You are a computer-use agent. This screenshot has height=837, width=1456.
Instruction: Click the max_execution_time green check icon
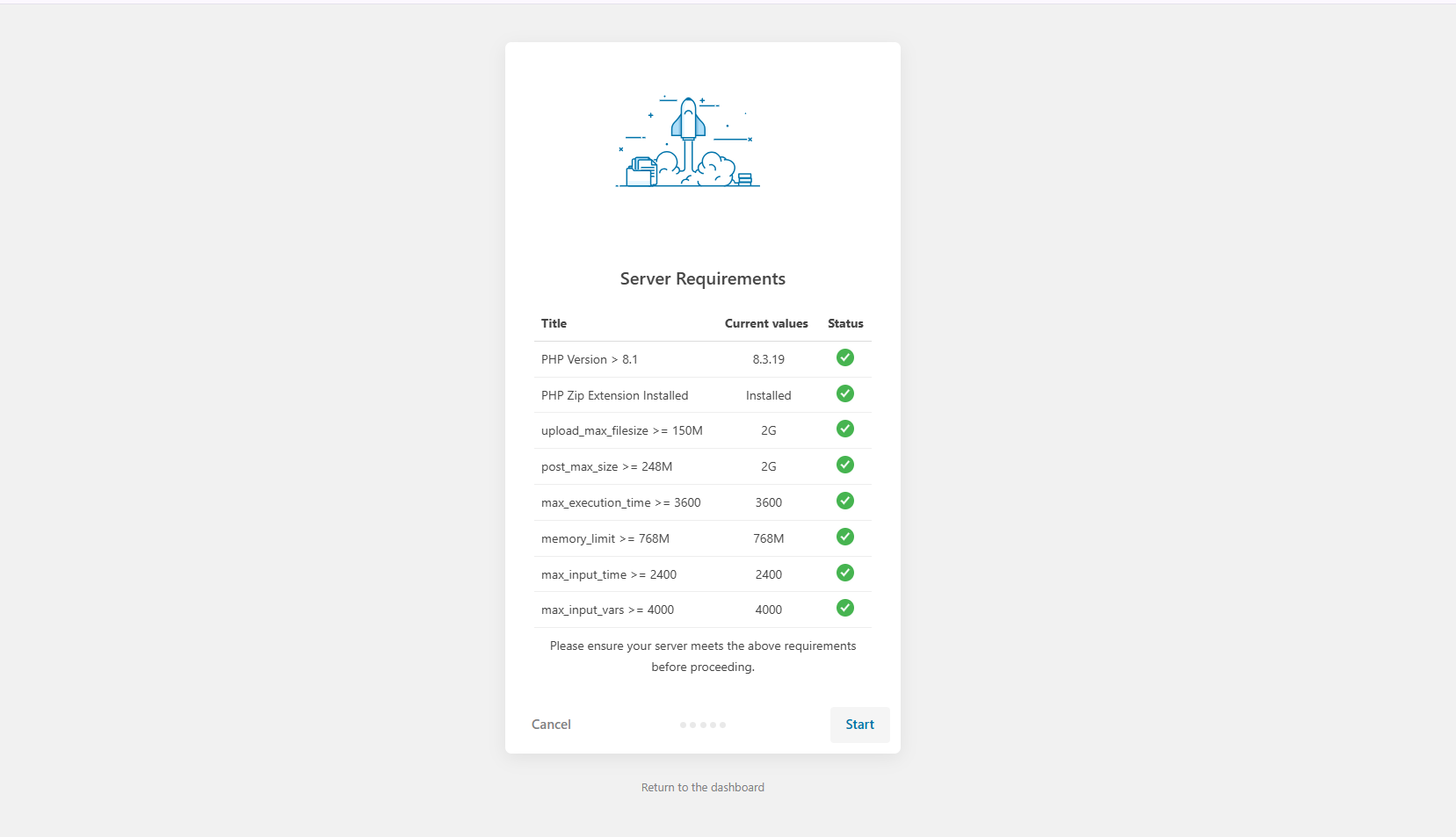844,501
